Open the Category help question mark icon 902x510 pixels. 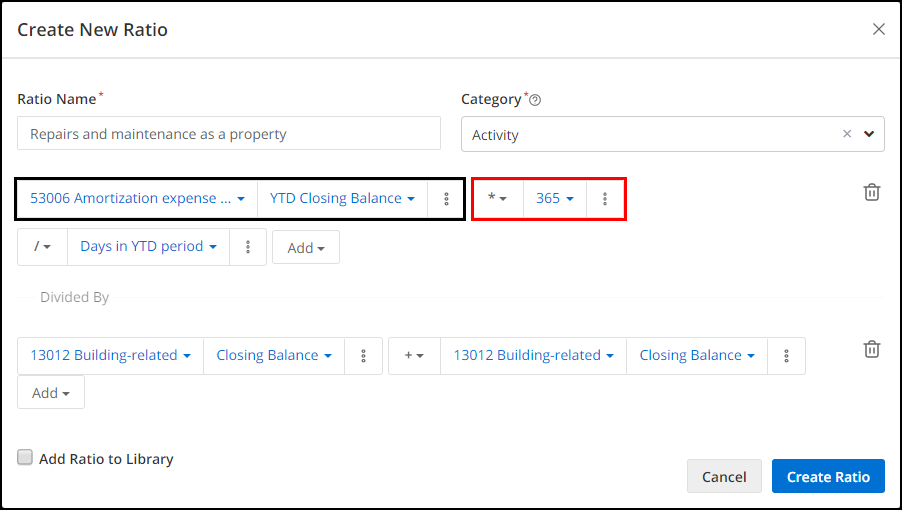tap(535, 101)
